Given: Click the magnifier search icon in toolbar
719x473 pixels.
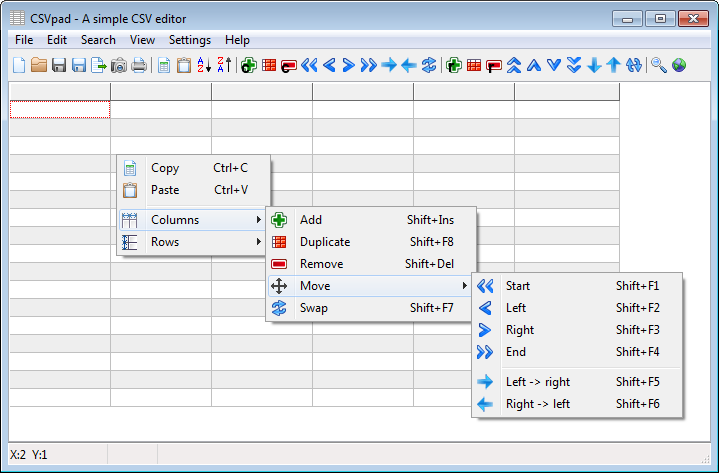Looking at the screenshot, I should point(658,66).
